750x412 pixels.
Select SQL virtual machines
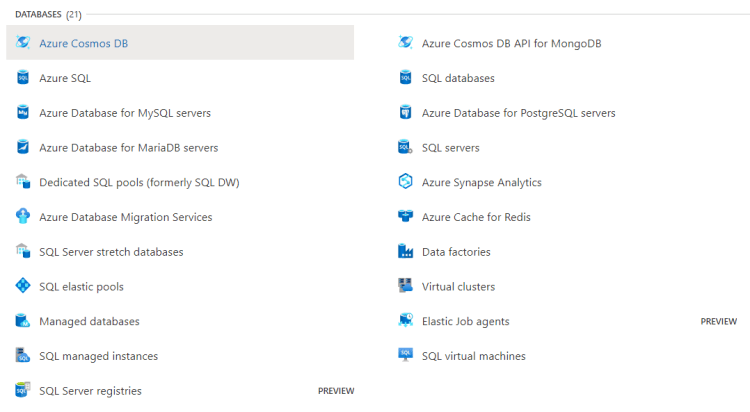(x=474, y=356)
